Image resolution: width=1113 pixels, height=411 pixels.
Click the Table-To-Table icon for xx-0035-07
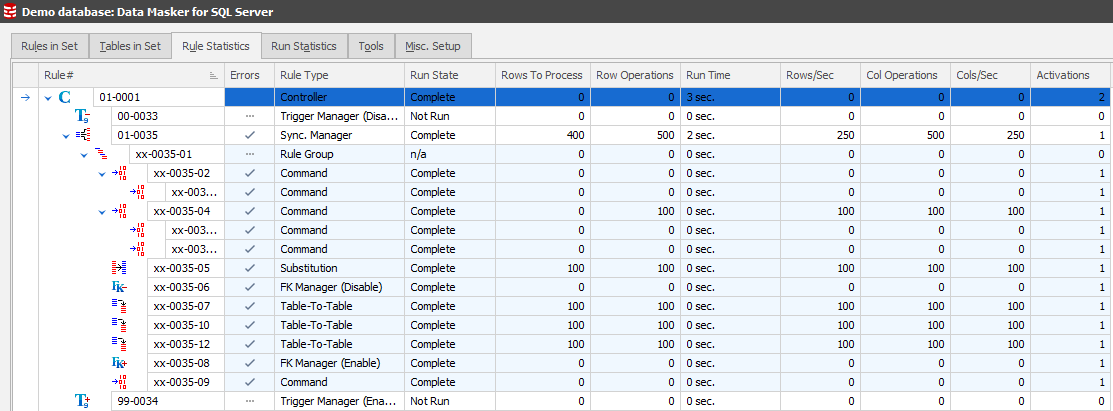click(x=119, y=306)
